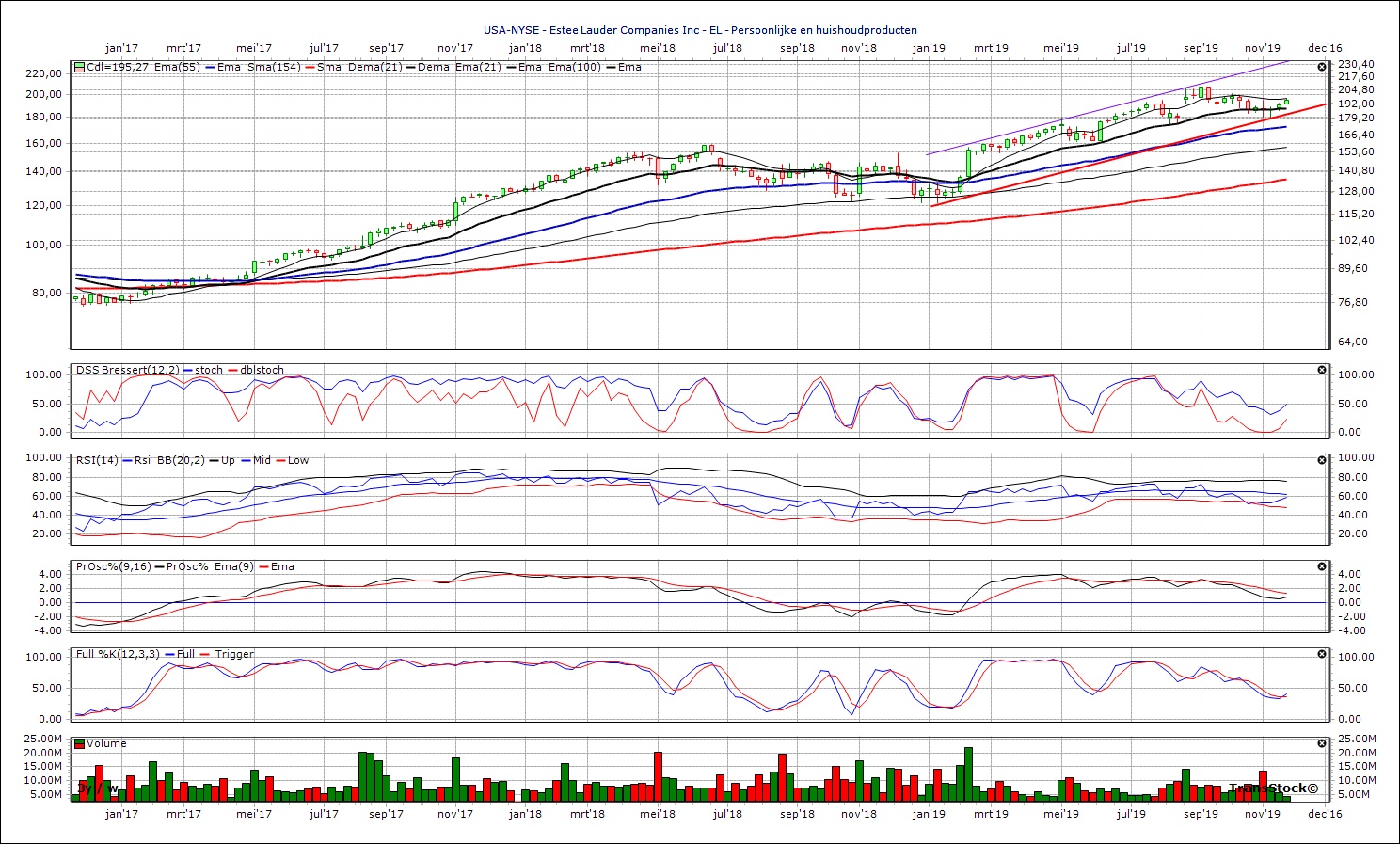Close the Full %K(12,3,3) panel

[x=1321, y=654]
